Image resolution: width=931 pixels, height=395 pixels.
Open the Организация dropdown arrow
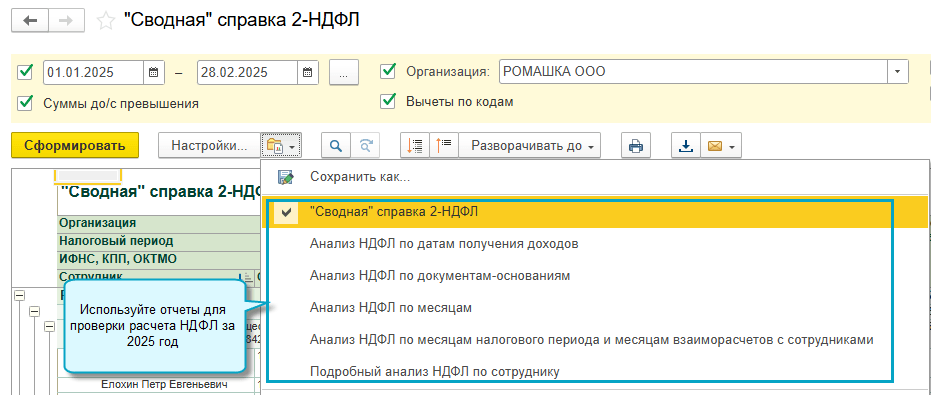pos(897,72)
